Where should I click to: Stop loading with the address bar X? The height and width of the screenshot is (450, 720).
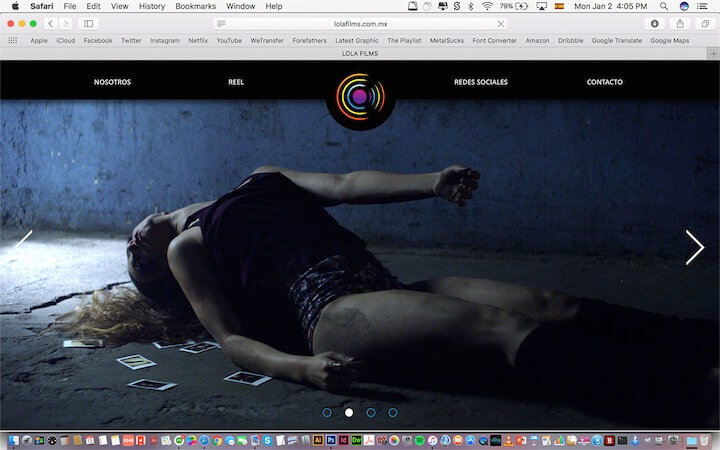[501, 23]
